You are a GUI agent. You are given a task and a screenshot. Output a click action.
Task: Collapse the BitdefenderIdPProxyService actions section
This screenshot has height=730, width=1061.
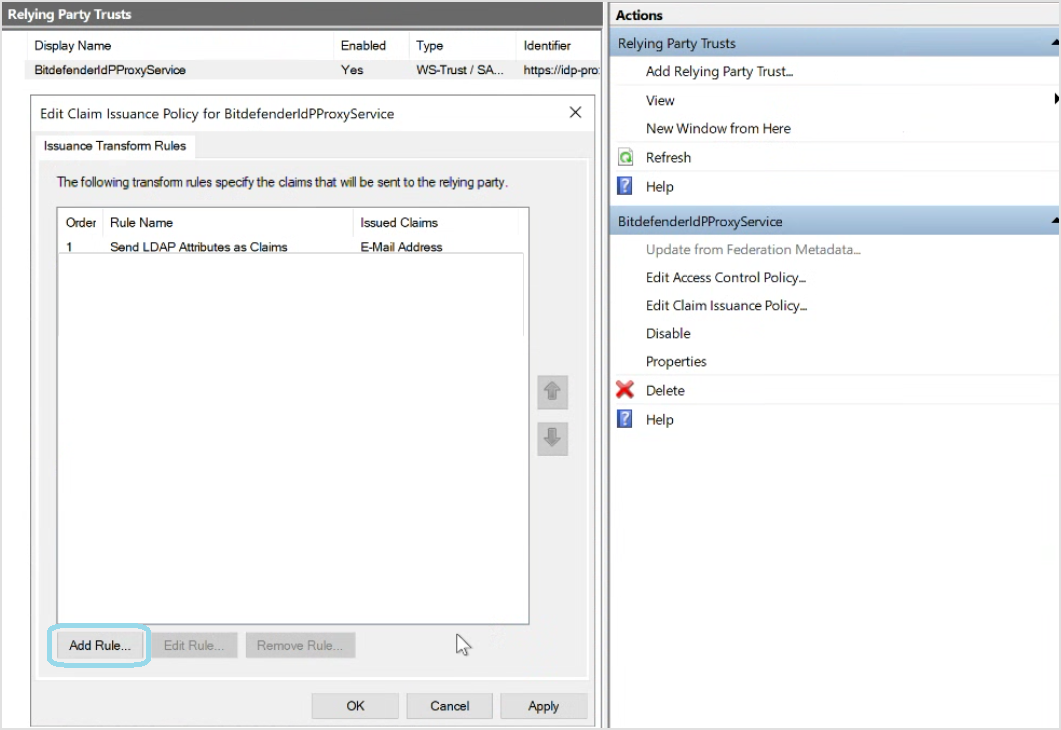pyautogui.click(x=1054, y=221)
